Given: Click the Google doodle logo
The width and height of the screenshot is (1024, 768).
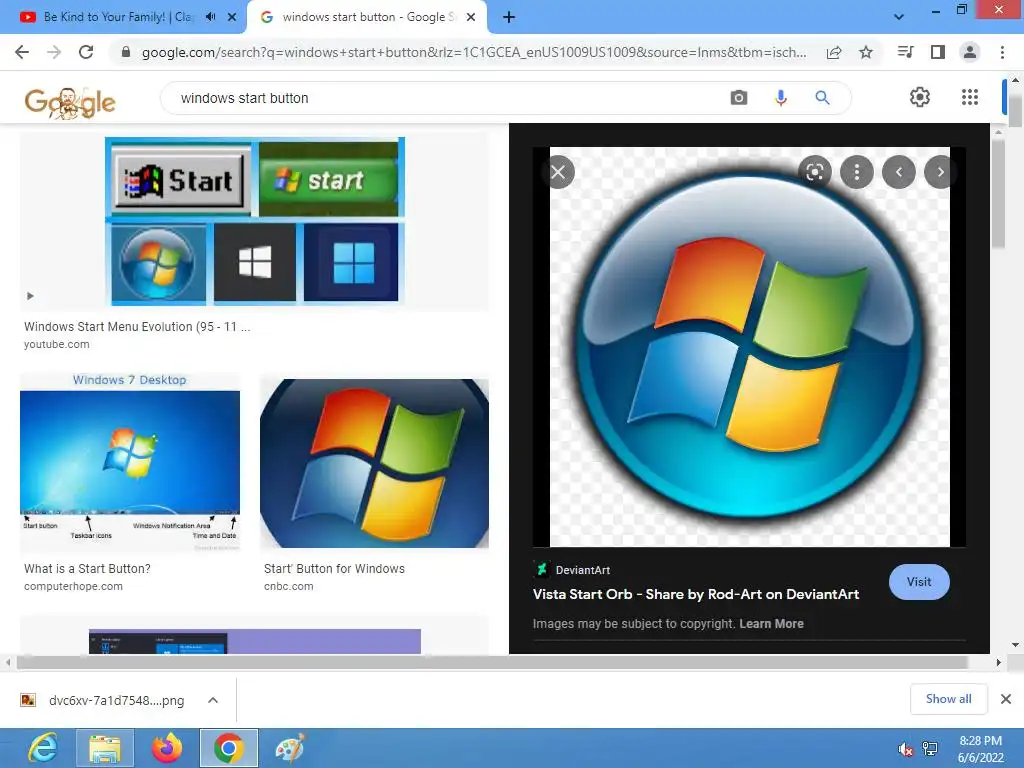Looking at the screenshot, I should point(70,103).
